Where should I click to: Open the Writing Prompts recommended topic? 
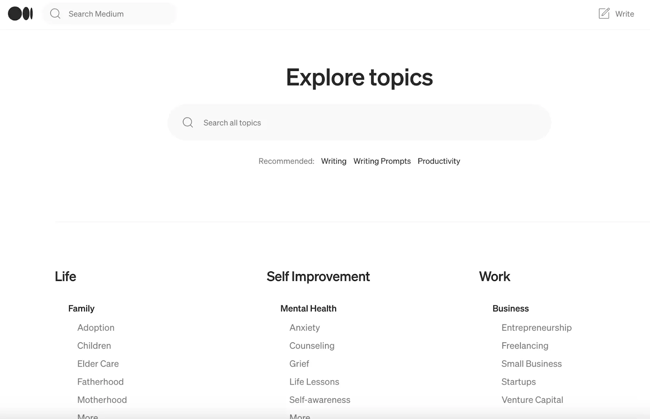[x=382, y=161]
